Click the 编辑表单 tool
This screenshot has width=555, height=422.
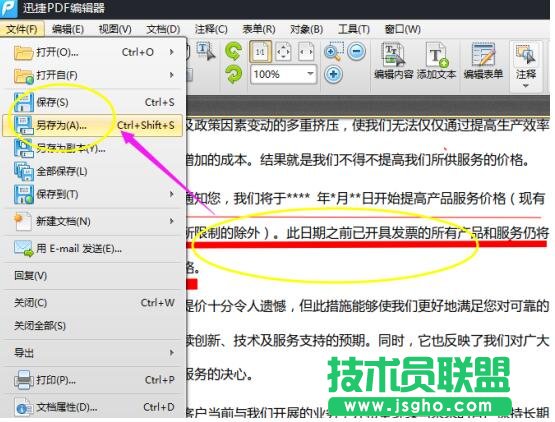tap(483, 61)
